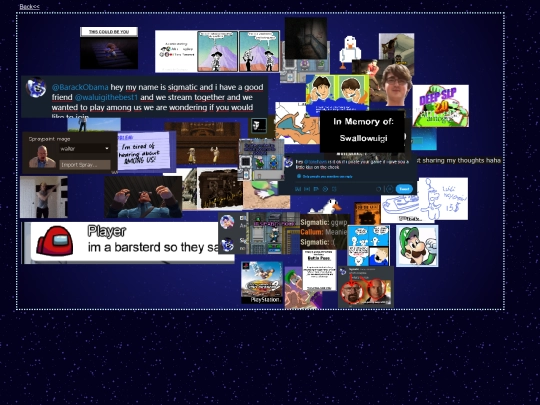The height and width of the screenshot is (405, 540).
Task: Click the photo of guy with glasses
Action: pos(397,84)
